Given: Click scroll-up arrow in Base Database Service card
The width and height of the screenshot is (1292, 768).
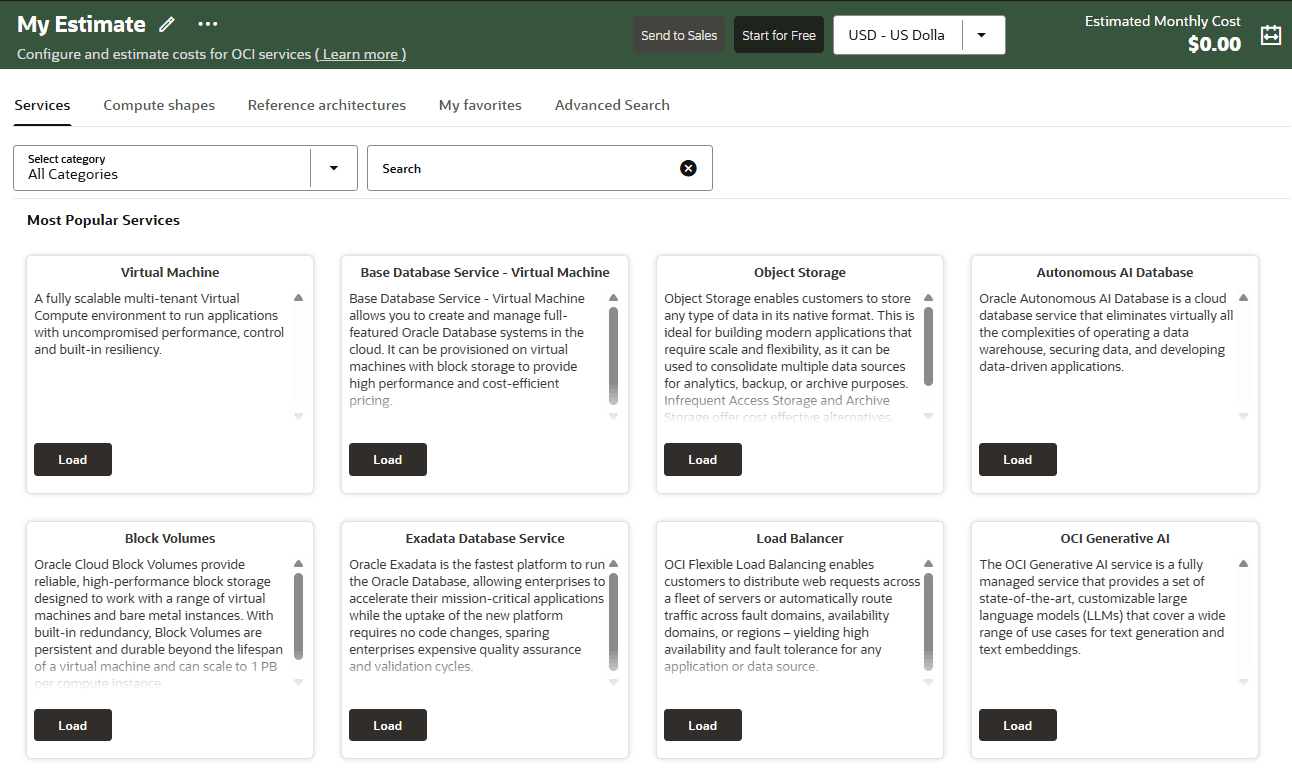Looking at the screenshot, I should click(613, 298).
